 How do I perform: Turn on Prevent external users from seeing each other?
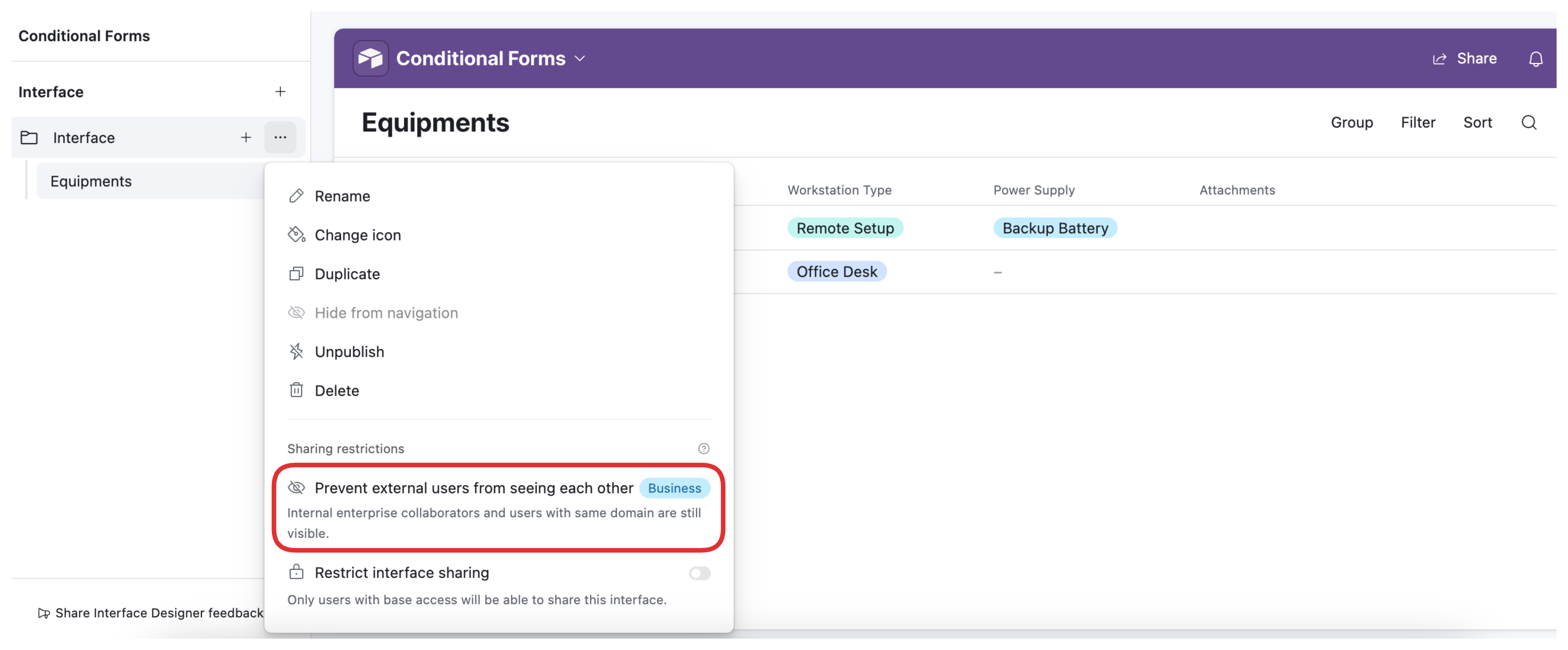coord(473,487)
